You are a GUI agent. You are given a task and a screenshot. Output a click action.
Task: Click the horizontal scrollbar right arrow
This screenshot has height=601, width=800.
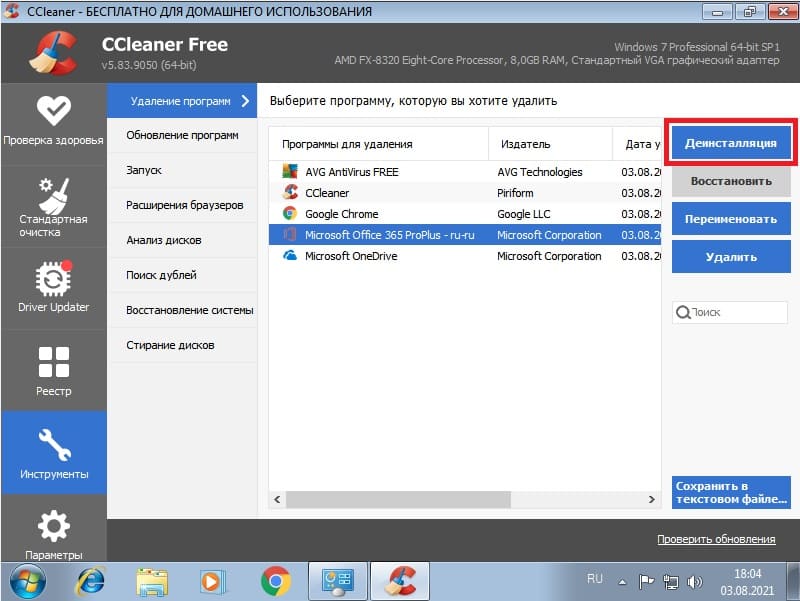pyautogui.click(x=652, y=499)
